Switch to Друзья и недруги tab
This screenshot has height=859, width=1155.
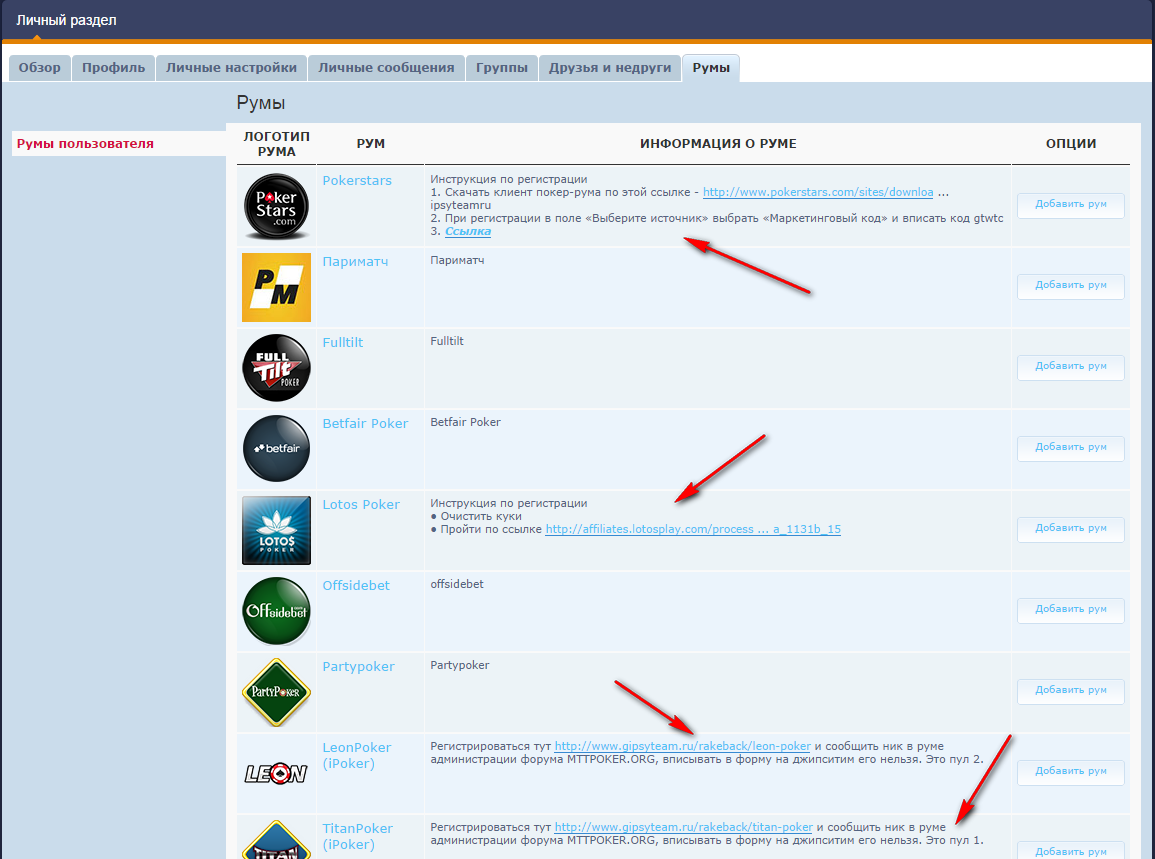(x=610, y=68)
